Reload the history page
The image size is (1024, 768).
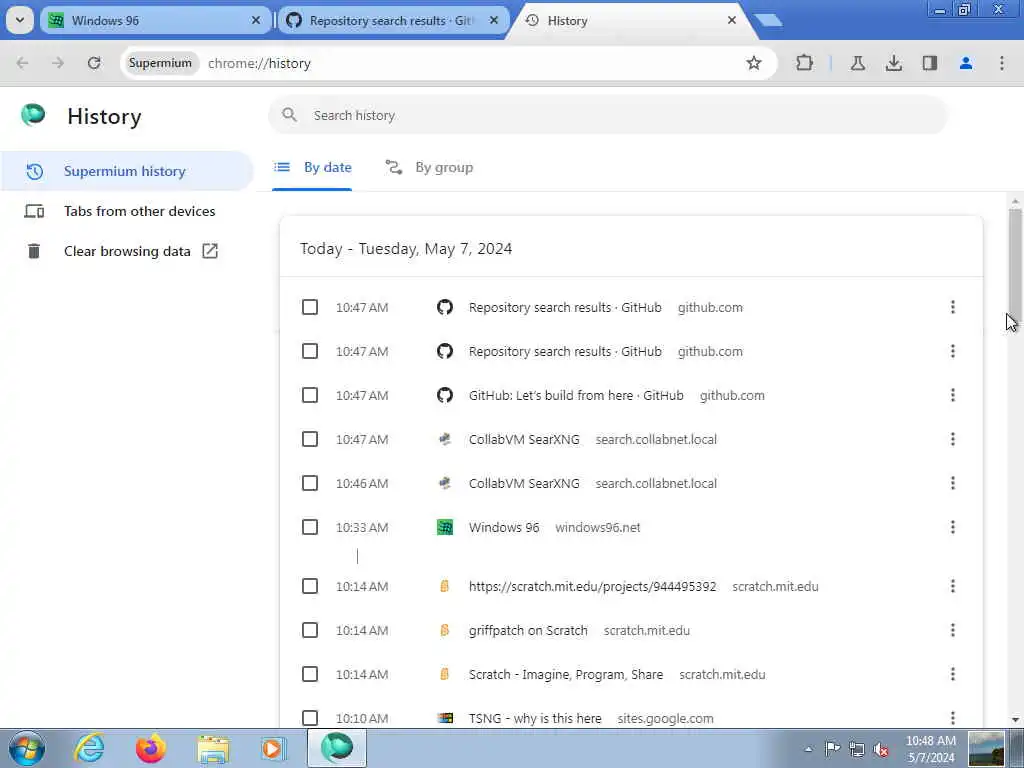click(x=94, y=63)
